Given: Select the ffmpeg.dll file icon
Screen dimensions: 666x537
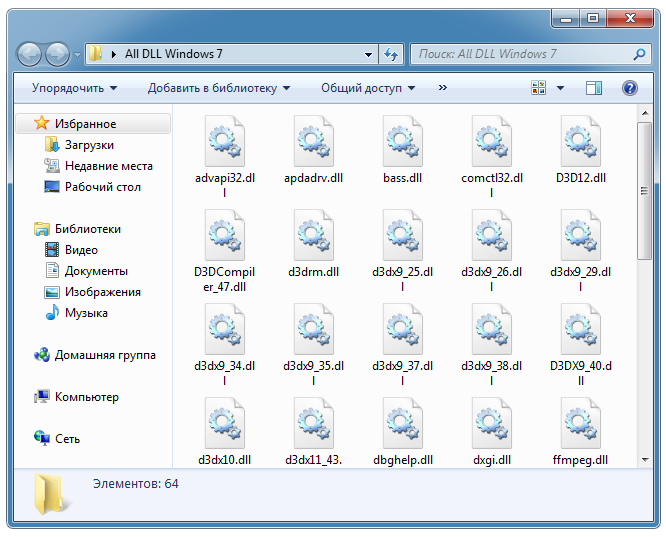Looking at the screenshot, I should [581, 424].
